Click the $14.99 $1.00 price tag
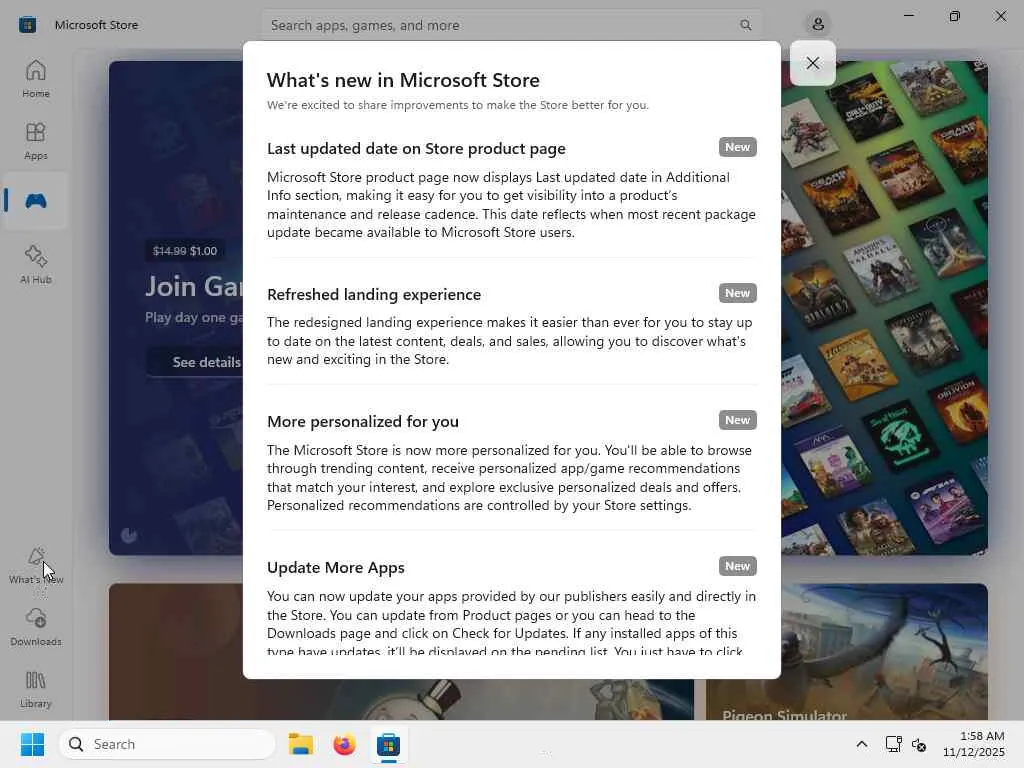This screenshot has width=1024, height=768. point(185,251)
